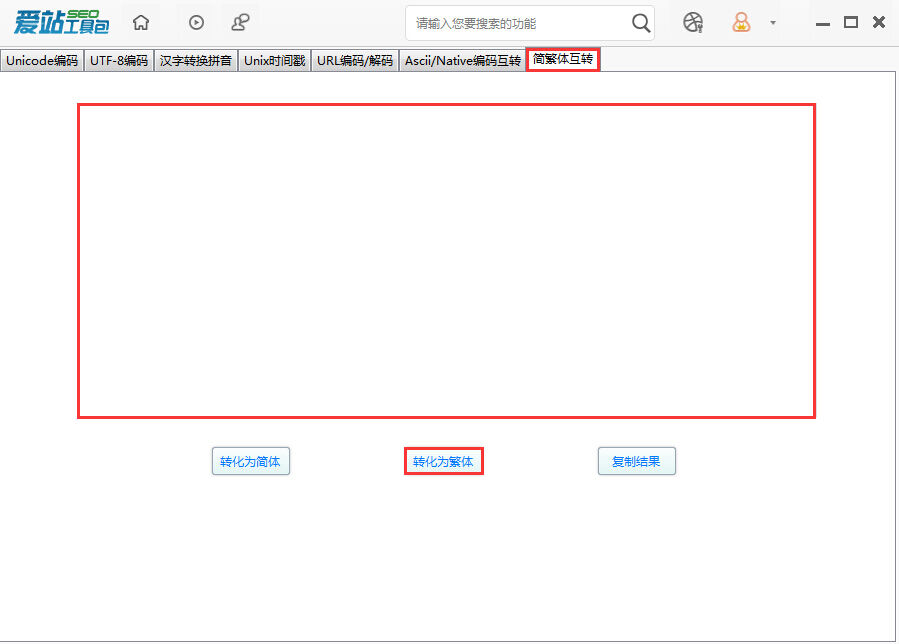Minimize the application window
The height and width of the screenshot is (644, 899).
pos(823,22)
